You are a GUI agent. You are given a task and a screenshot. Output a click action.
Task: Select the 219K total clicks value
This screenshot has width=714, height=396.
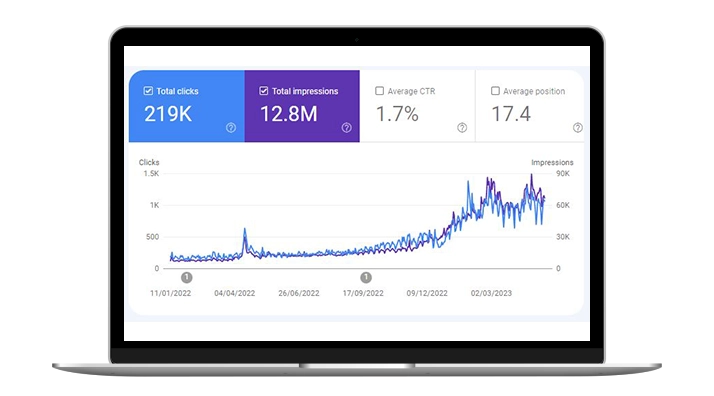pyautogui.click(x=168, y=114)
